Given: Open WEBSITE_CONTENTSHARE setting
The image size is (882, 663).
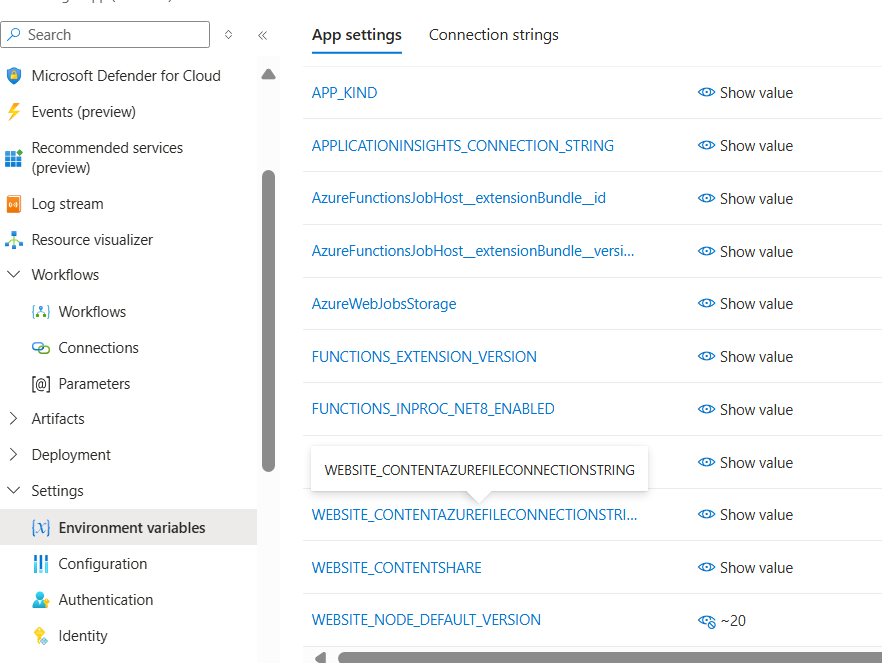Looking at the screenshot, I should tap(397, 567).
